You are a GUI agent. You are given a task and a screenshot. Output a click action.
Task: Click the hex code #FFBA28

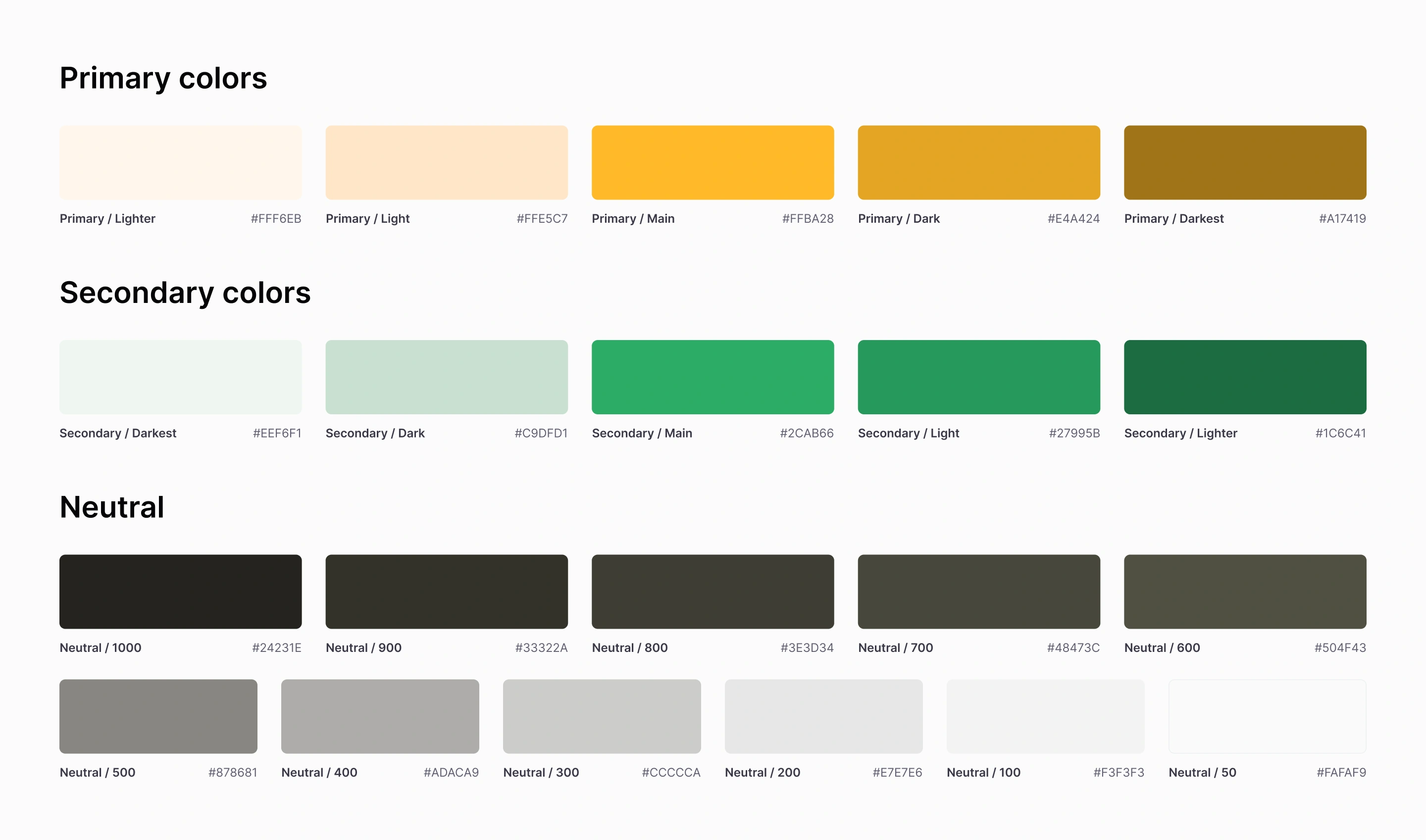808,219
